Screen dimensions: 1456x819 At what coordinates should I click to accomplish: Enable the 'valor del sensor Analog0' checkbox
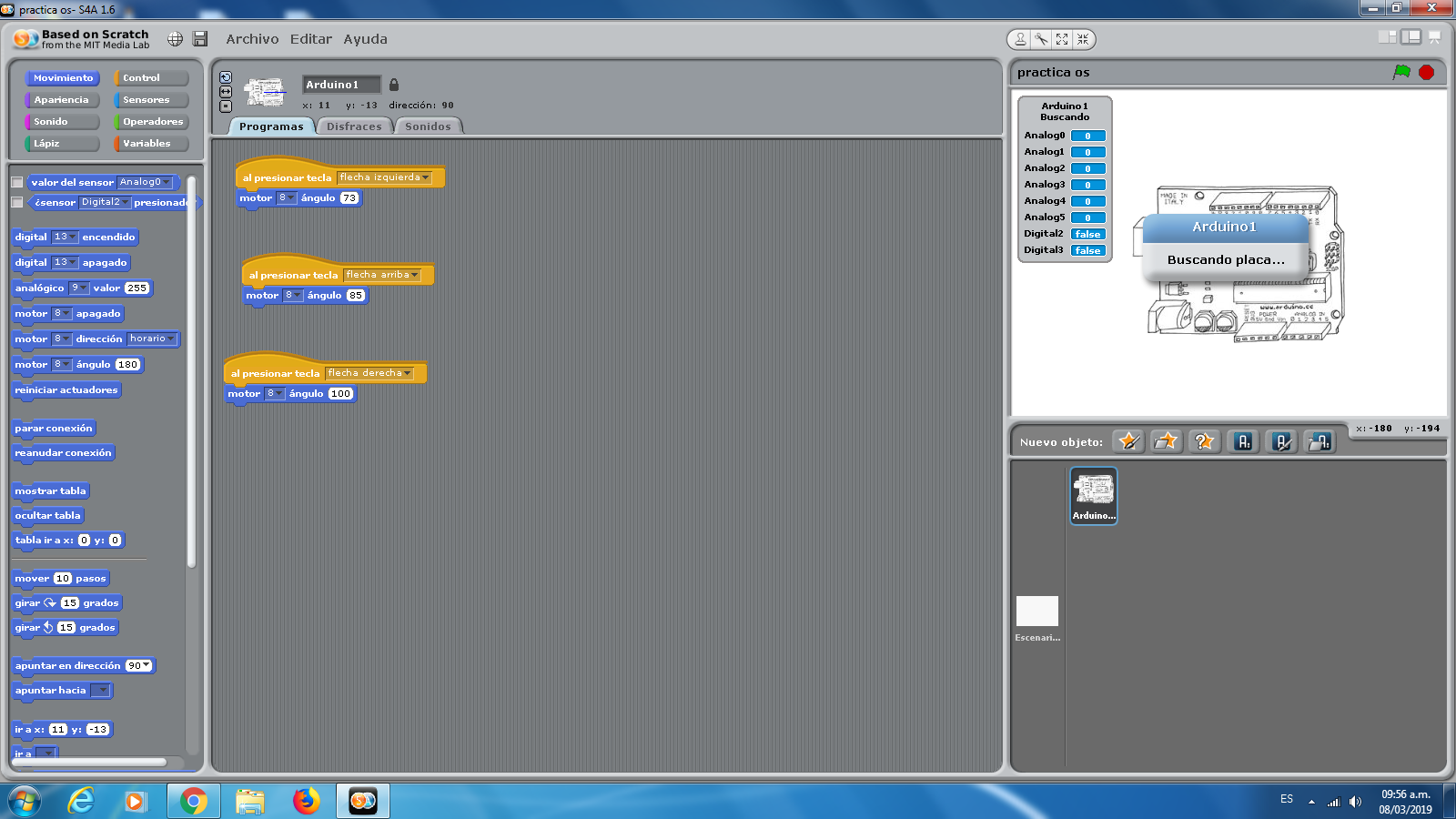coord(16,182)
